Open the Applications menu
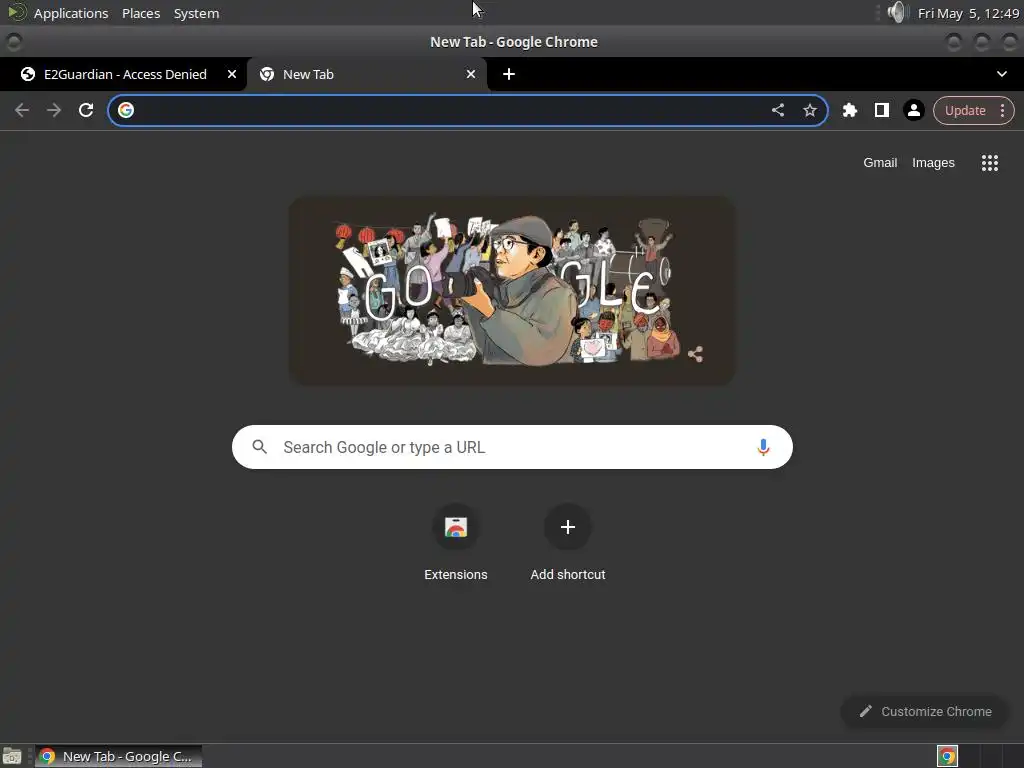 71,13
